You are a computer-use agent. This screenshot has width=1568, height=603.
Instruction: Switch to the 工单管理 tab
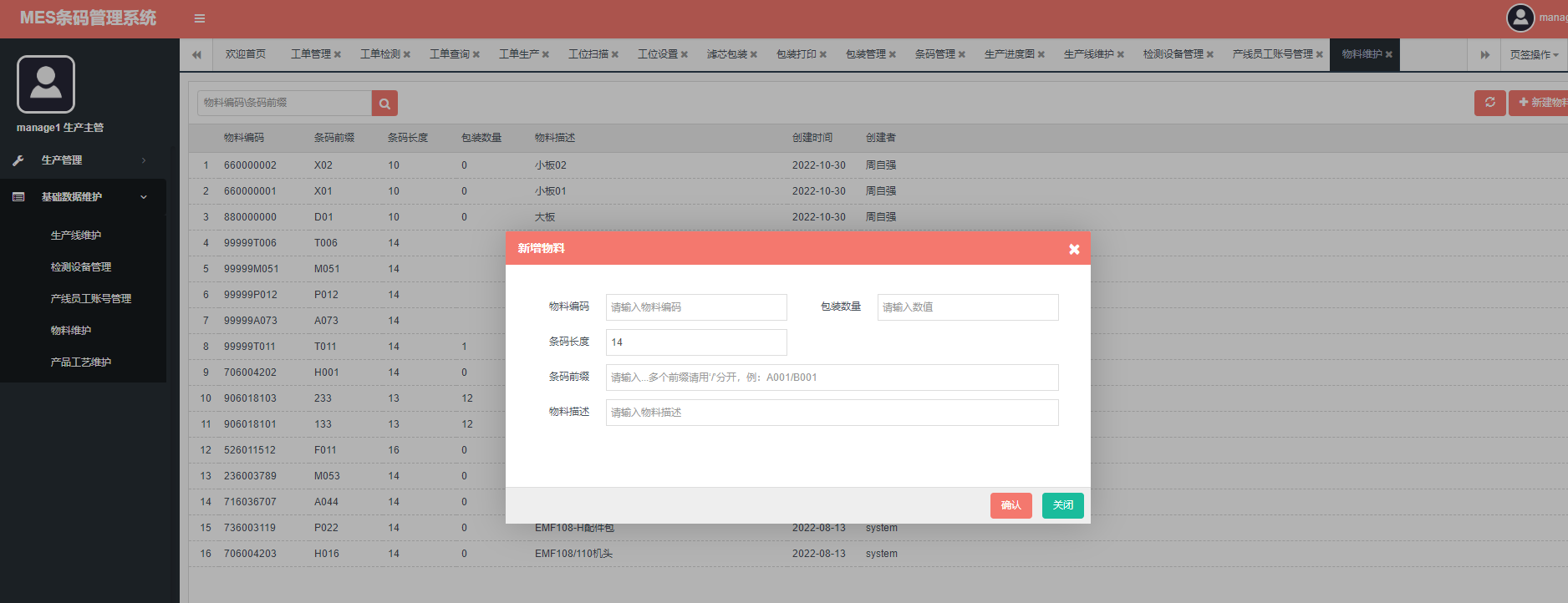(311, 54)
